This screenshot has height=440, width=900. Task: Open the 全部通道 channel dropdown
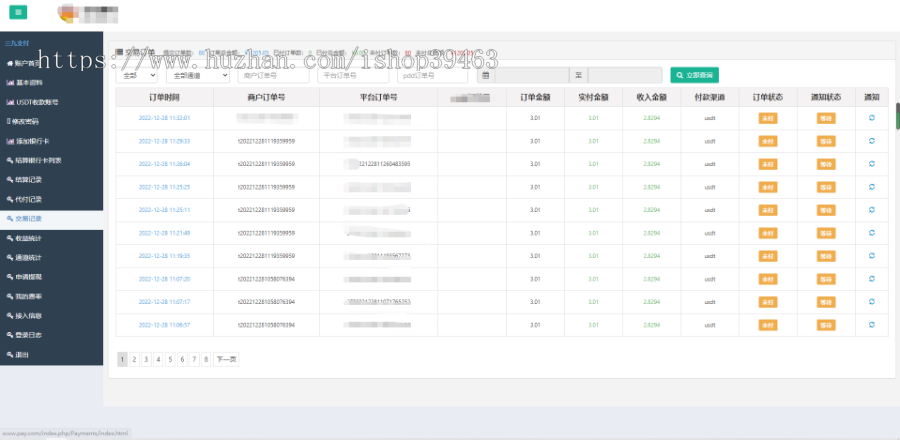(198, 75)
